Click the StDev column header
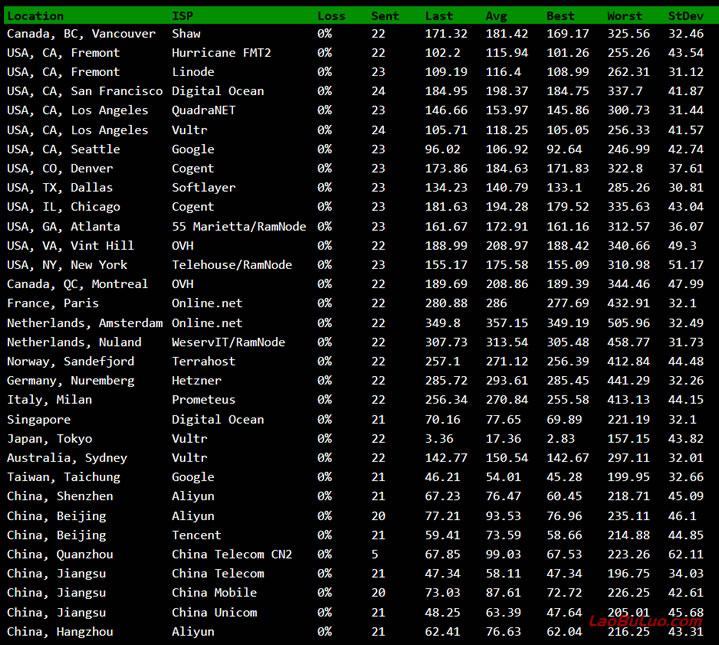Screen dimensions: 719x645 click(x=686, y=16)
